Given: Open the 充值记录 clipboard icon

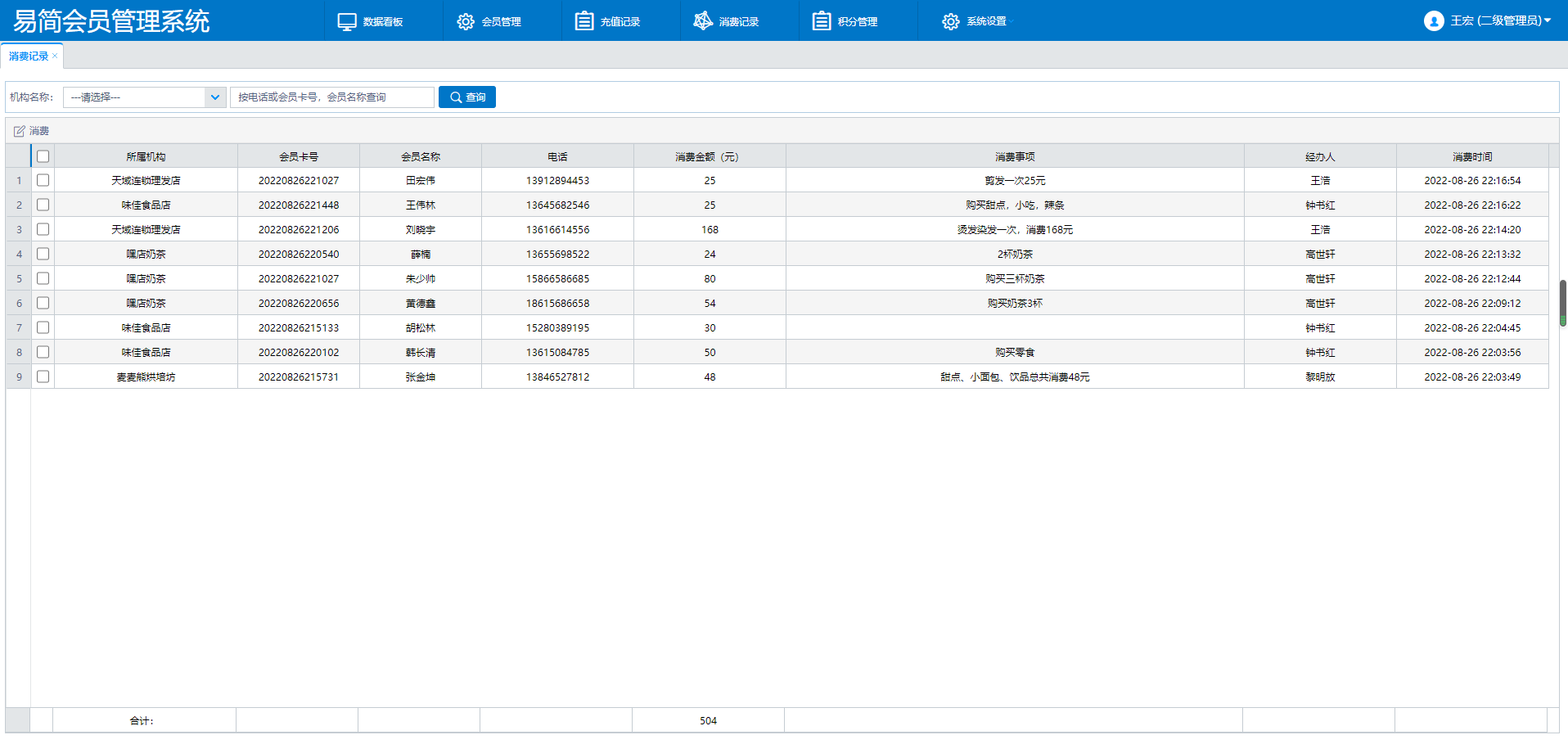Looking at the screenshot, I should (x=583, y=21).
